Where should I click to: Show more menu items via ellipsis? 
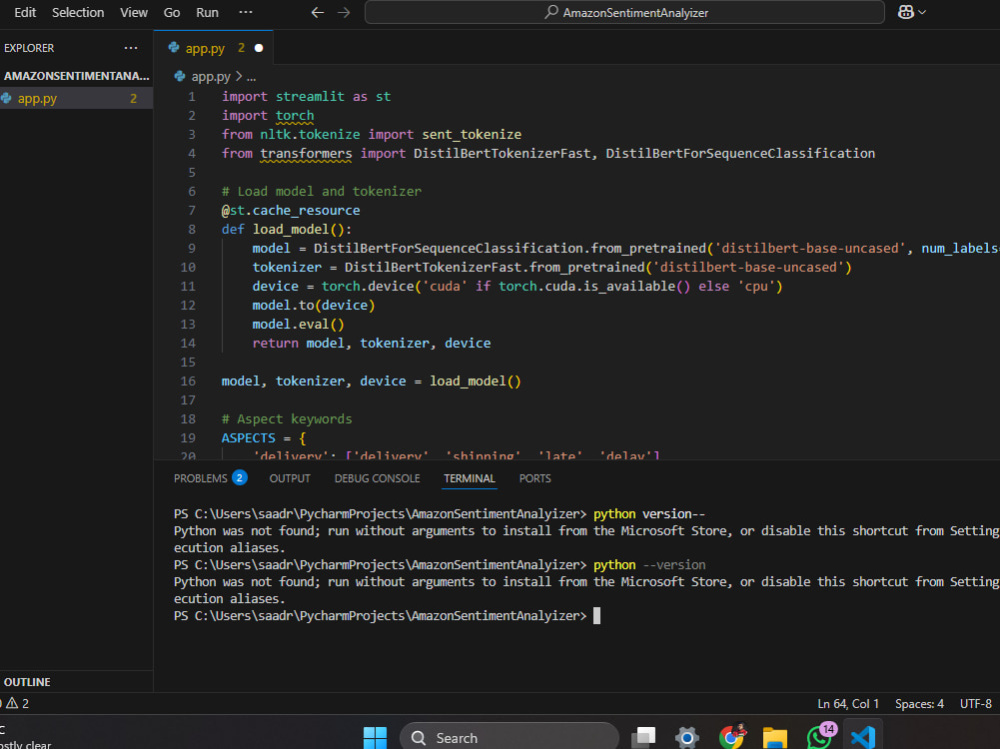(x=246, y=12)
